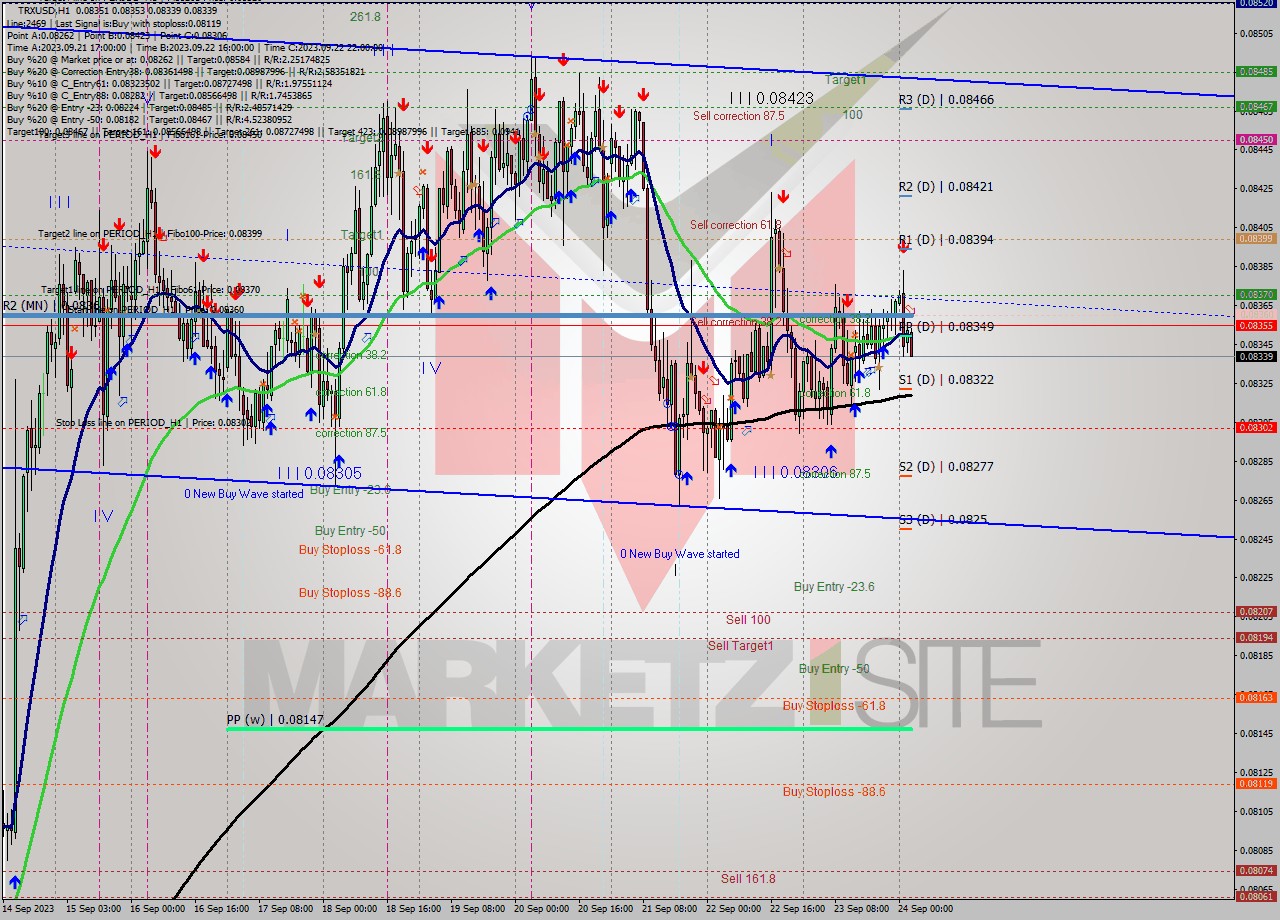The image size is (1280, 920).
Task: Click the red 0.08355 price axis tag
Action: point(1255,325)
